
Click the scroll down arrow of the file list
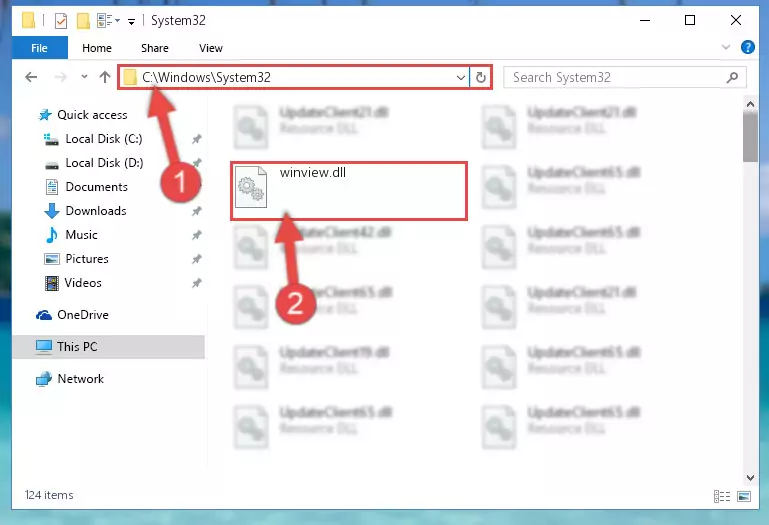tap(750, 477)
